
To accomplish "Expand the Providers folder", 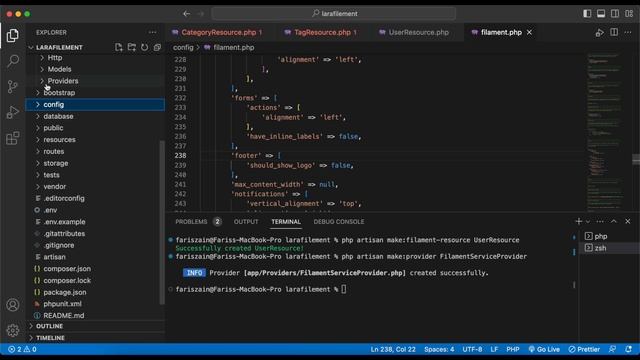I will [95, 81].
